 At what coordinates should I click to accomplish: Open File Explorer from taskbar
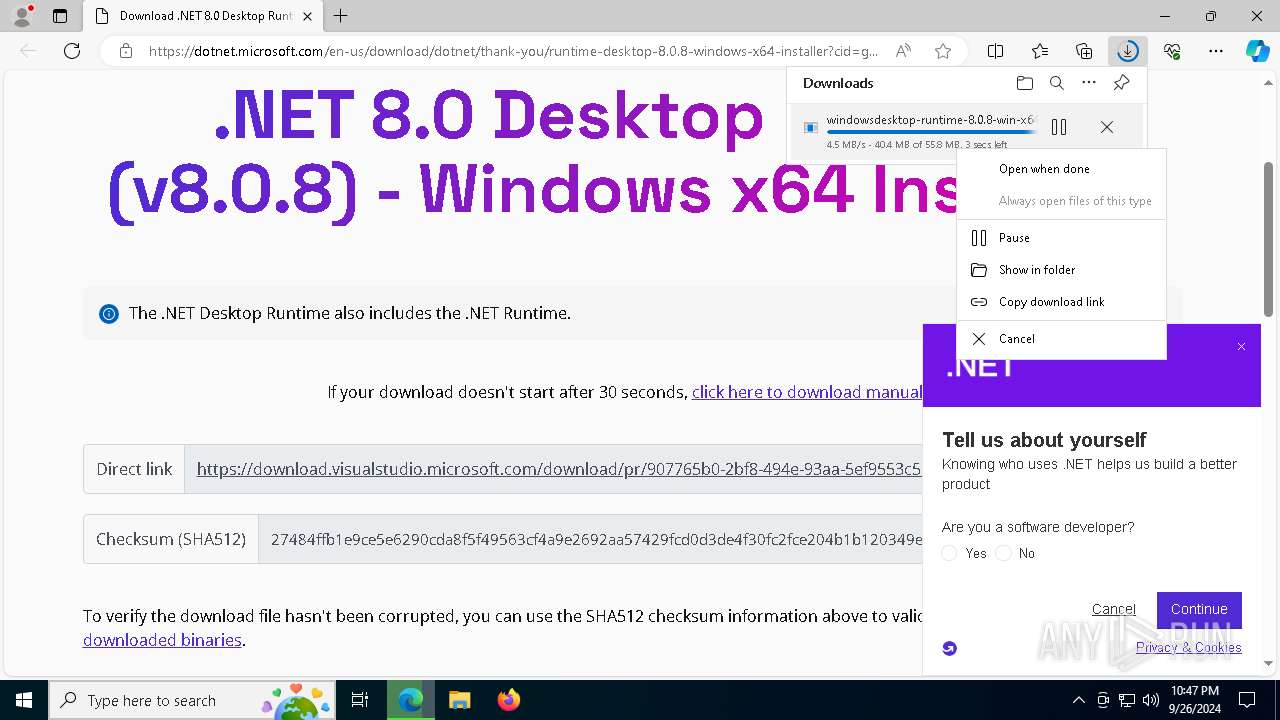(459, 700)
